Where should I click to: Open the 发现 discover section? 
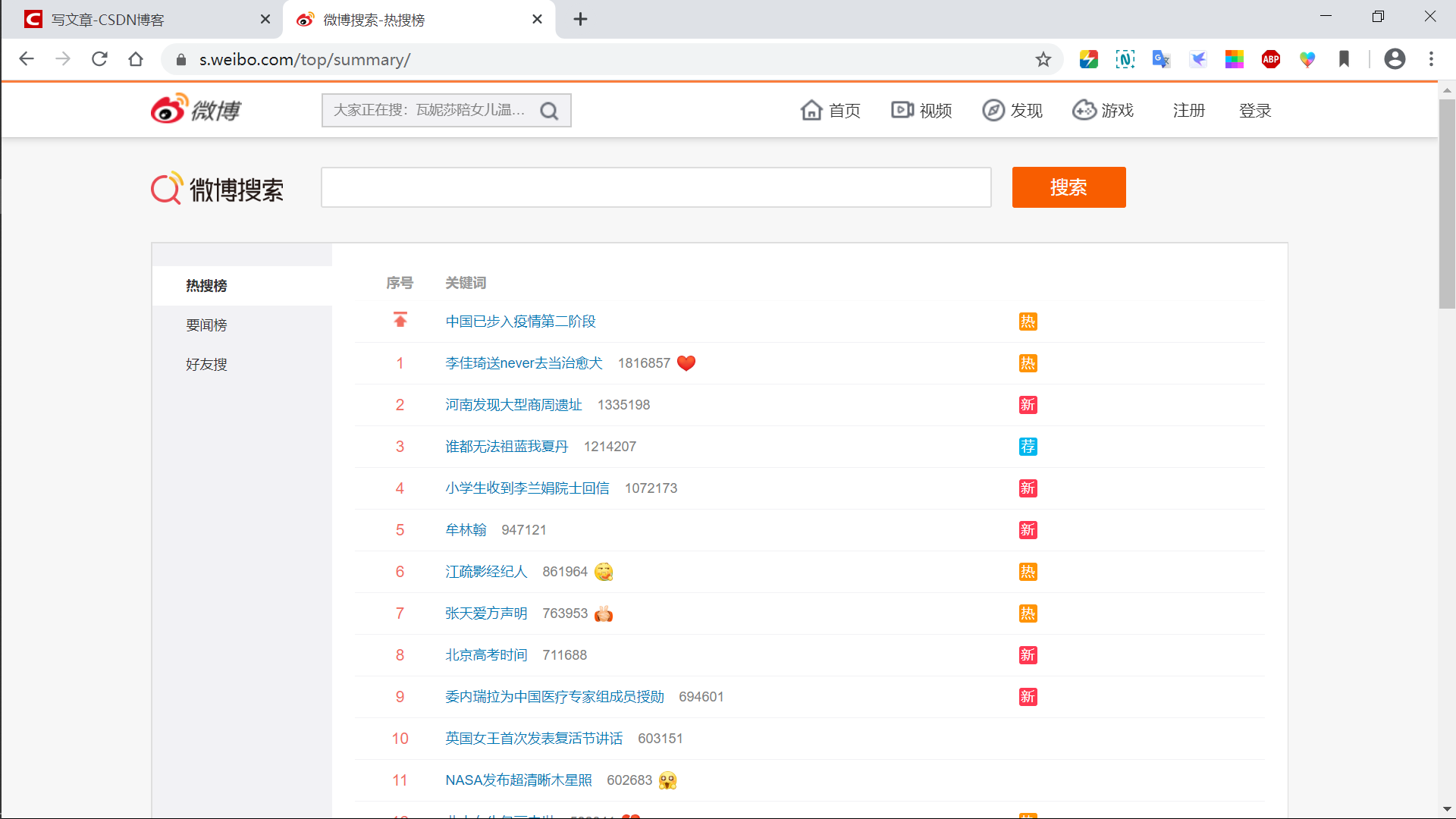tap(1012, 111)
